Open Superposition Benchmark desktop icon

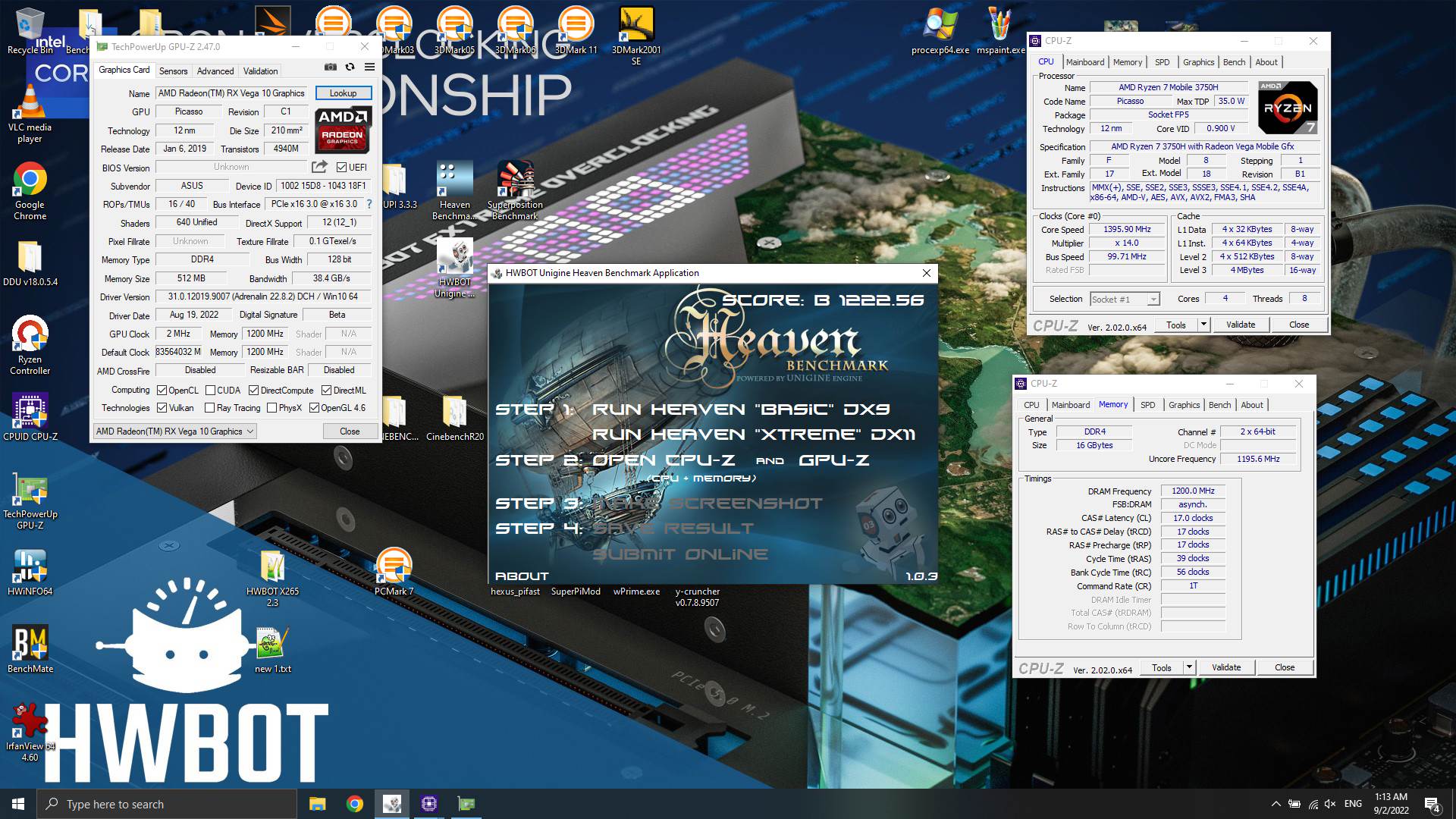pos(515,191)
